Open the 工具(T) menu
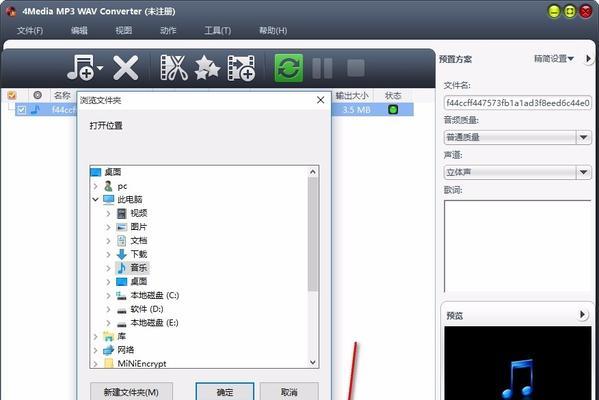This screenshot has width=599, height=400. 217,30
